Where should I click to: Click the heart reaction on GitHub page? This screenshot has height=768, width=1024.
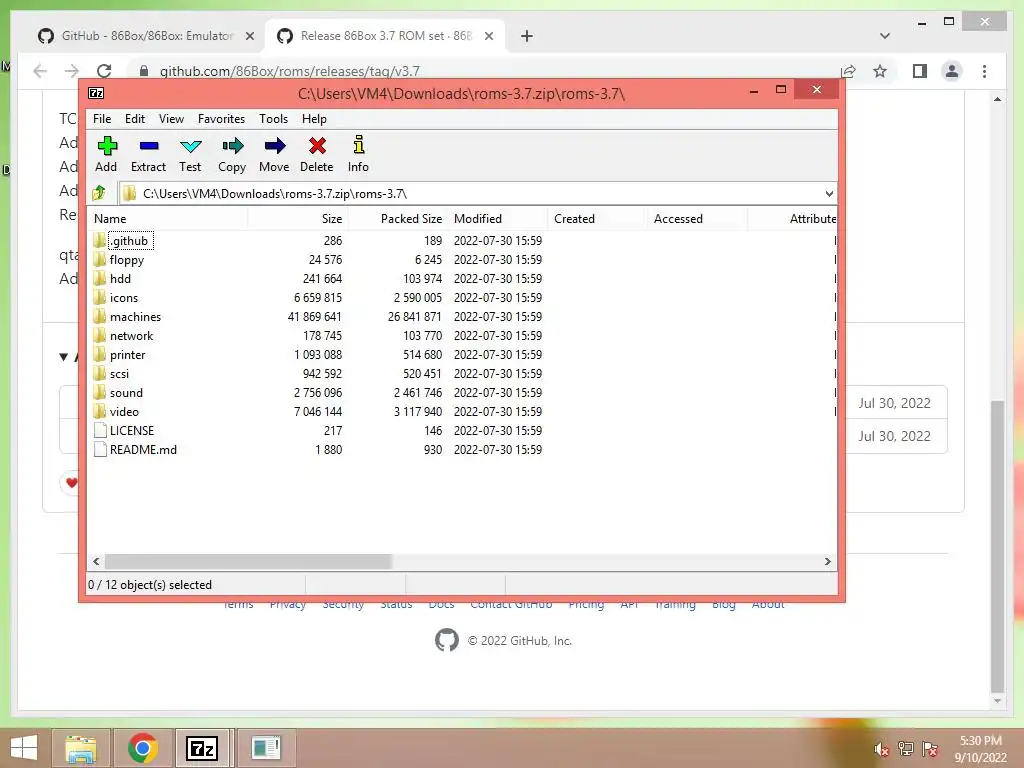coord(71,483)
